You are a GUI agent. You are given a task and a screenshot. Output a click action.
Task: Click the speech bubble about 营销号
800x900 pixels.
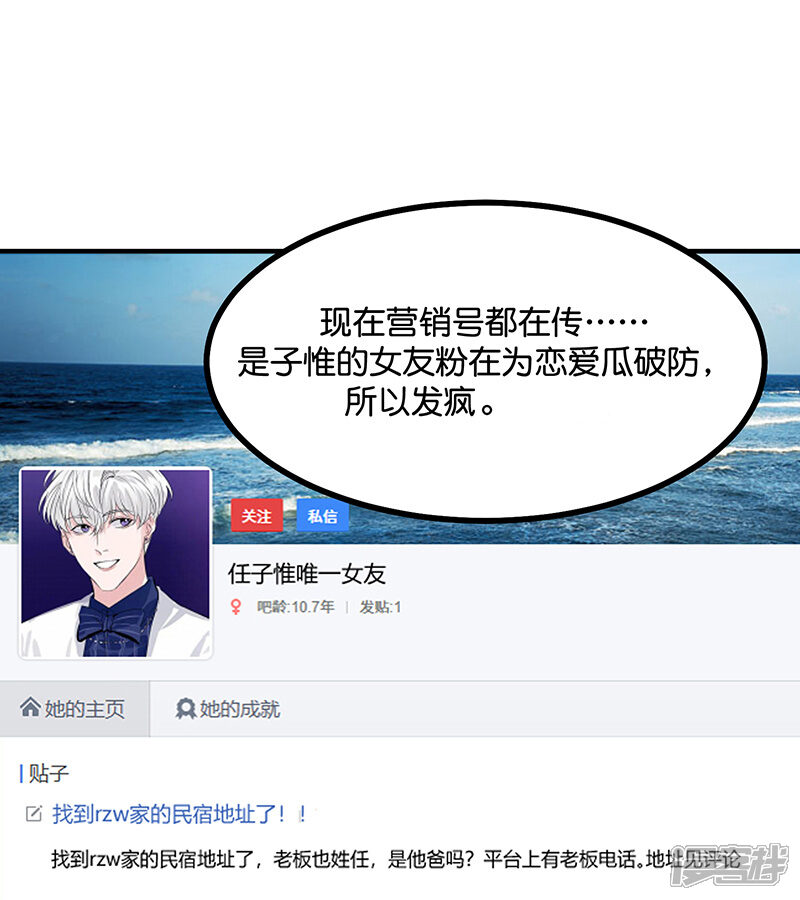click(485, 362)
